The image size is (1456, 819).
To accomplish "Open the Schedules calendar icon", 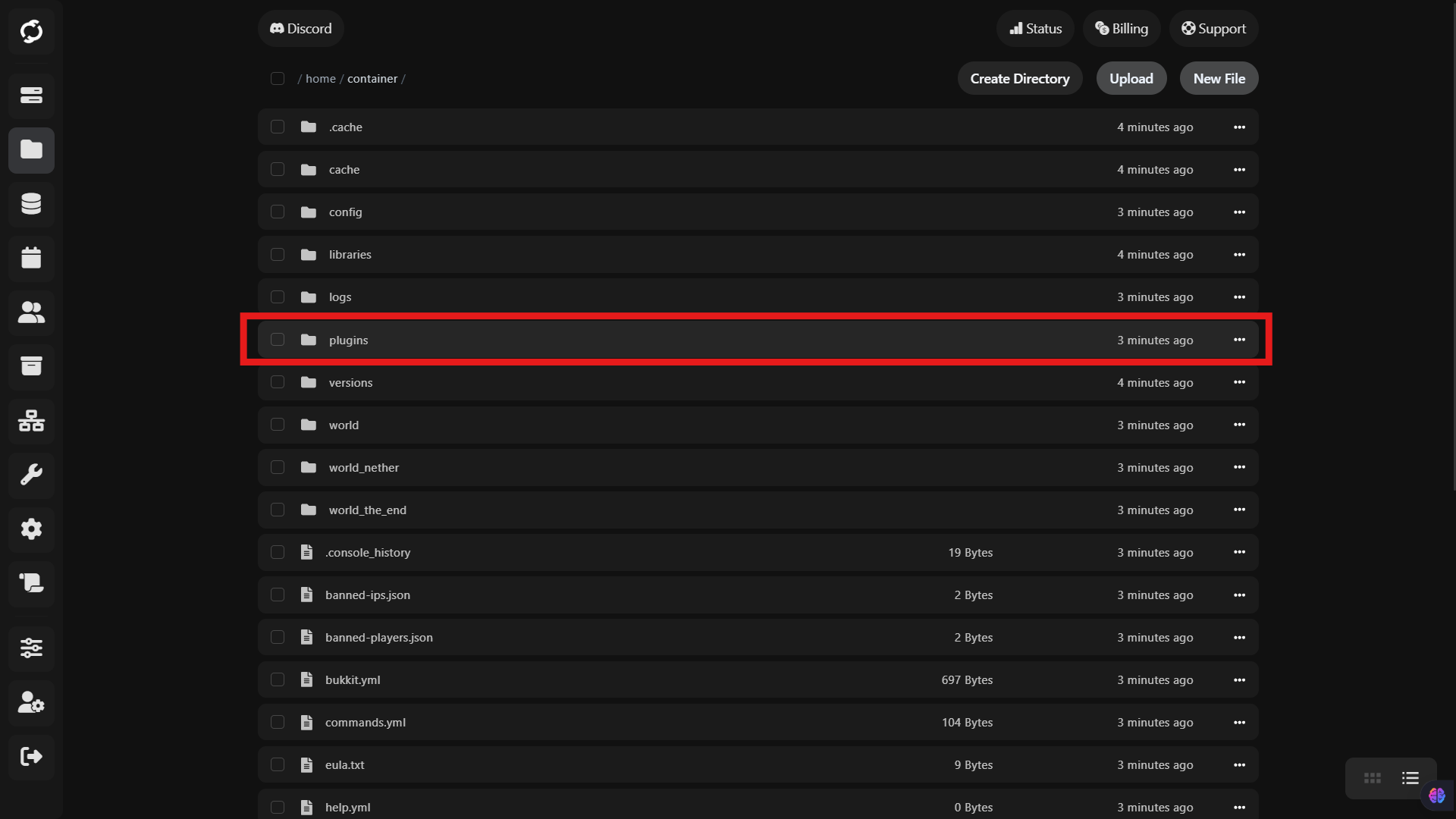I will (31, 259).
